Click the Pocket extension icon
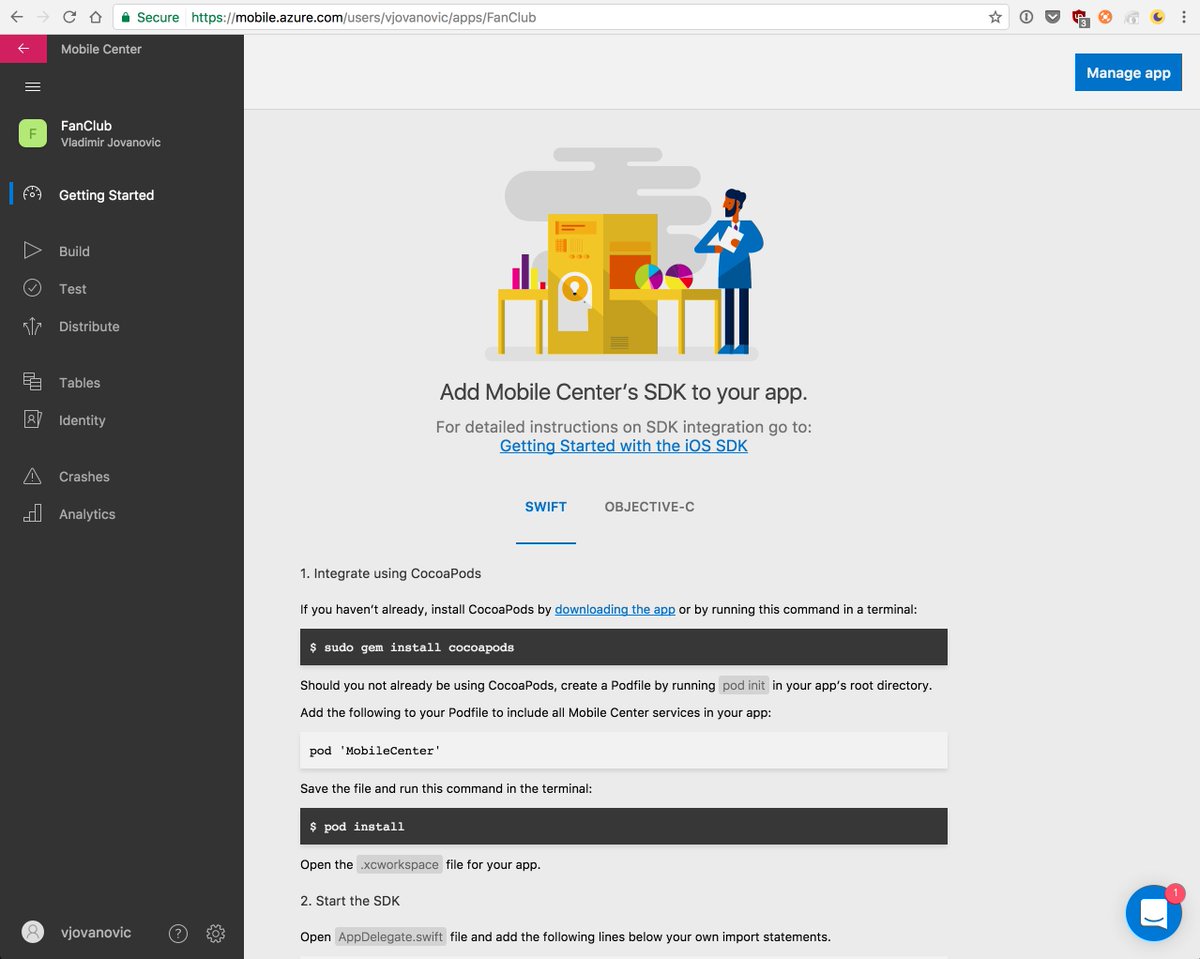The height and width of the screenshot is (959, 1200). (x=1053, y=17)
